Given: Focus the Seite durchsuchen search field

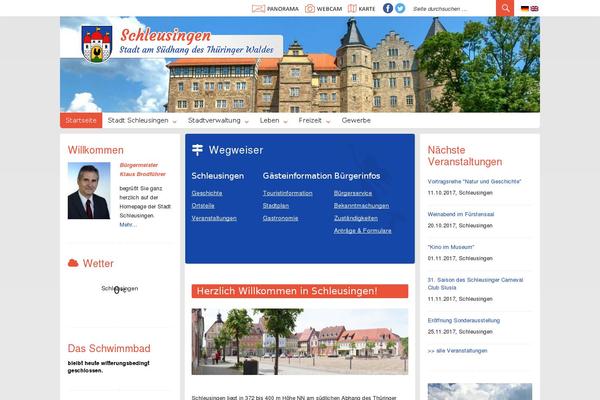Looking at the screenshot, I should pyautogui.click(x=453, y=8).
